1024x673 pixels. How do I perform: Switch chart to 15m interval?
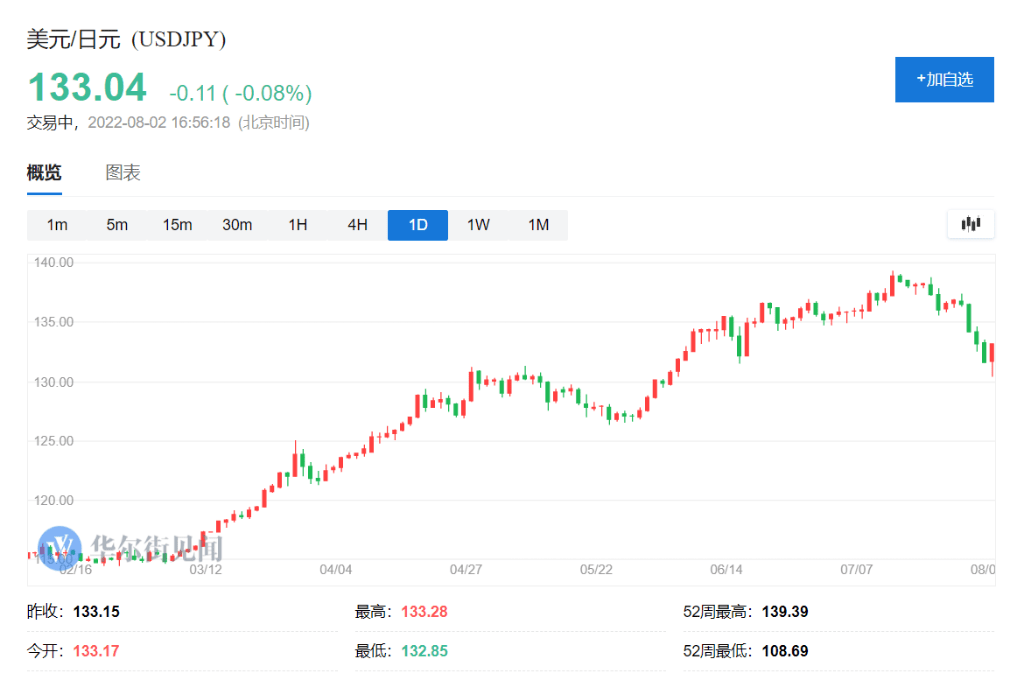(177, 225)
